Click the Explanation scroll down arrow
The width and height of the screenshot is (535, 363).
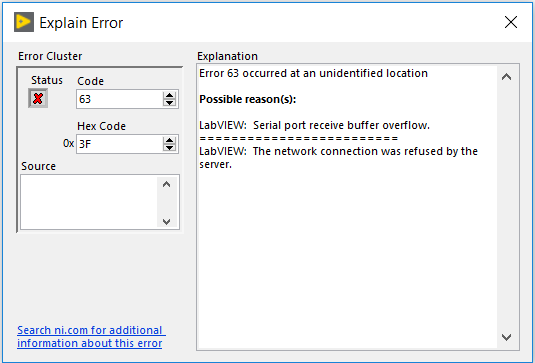pyautogui.click(x=507, y=337)
